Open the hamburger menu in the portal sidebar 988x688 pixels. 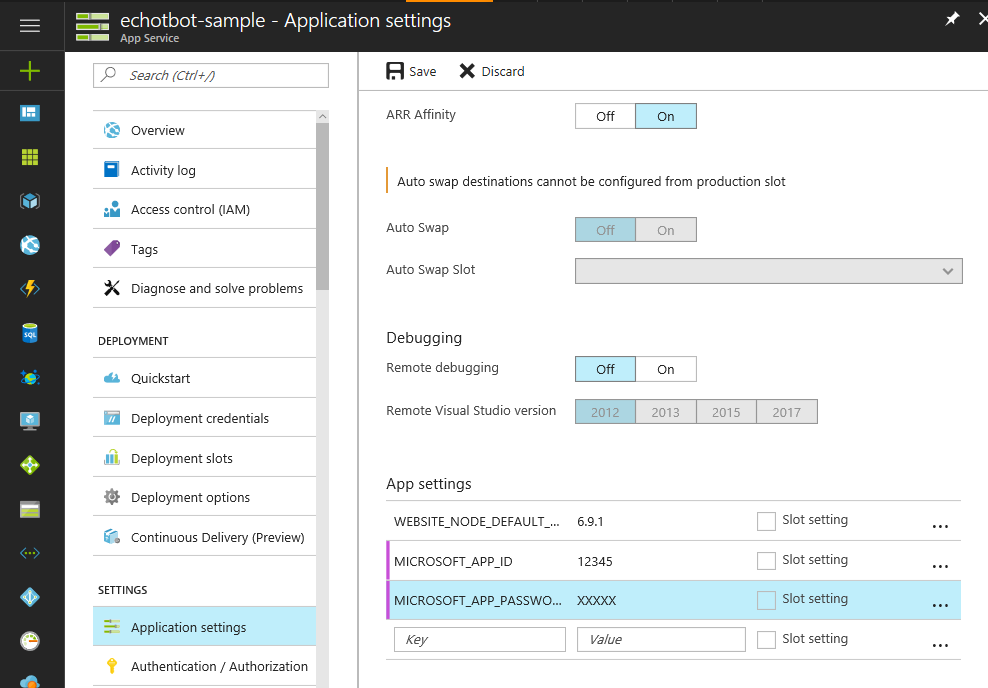(x=30, y=25)
